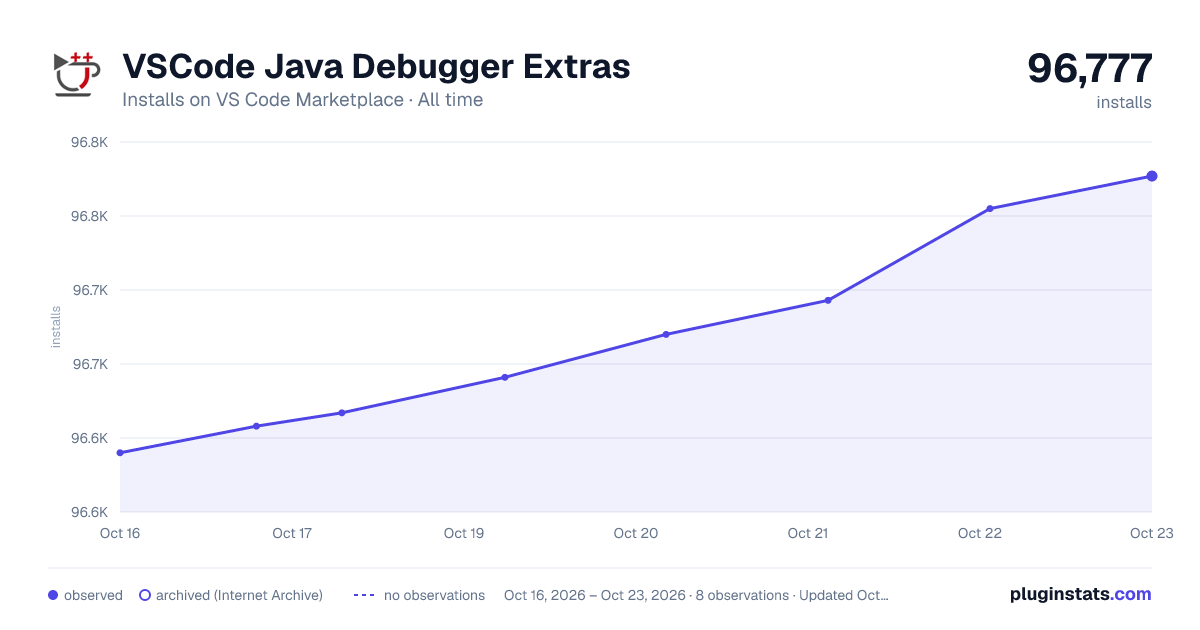Click the Java Debugger Extras coffee cup logo
Screen dimensions: 1200x630
76,73
